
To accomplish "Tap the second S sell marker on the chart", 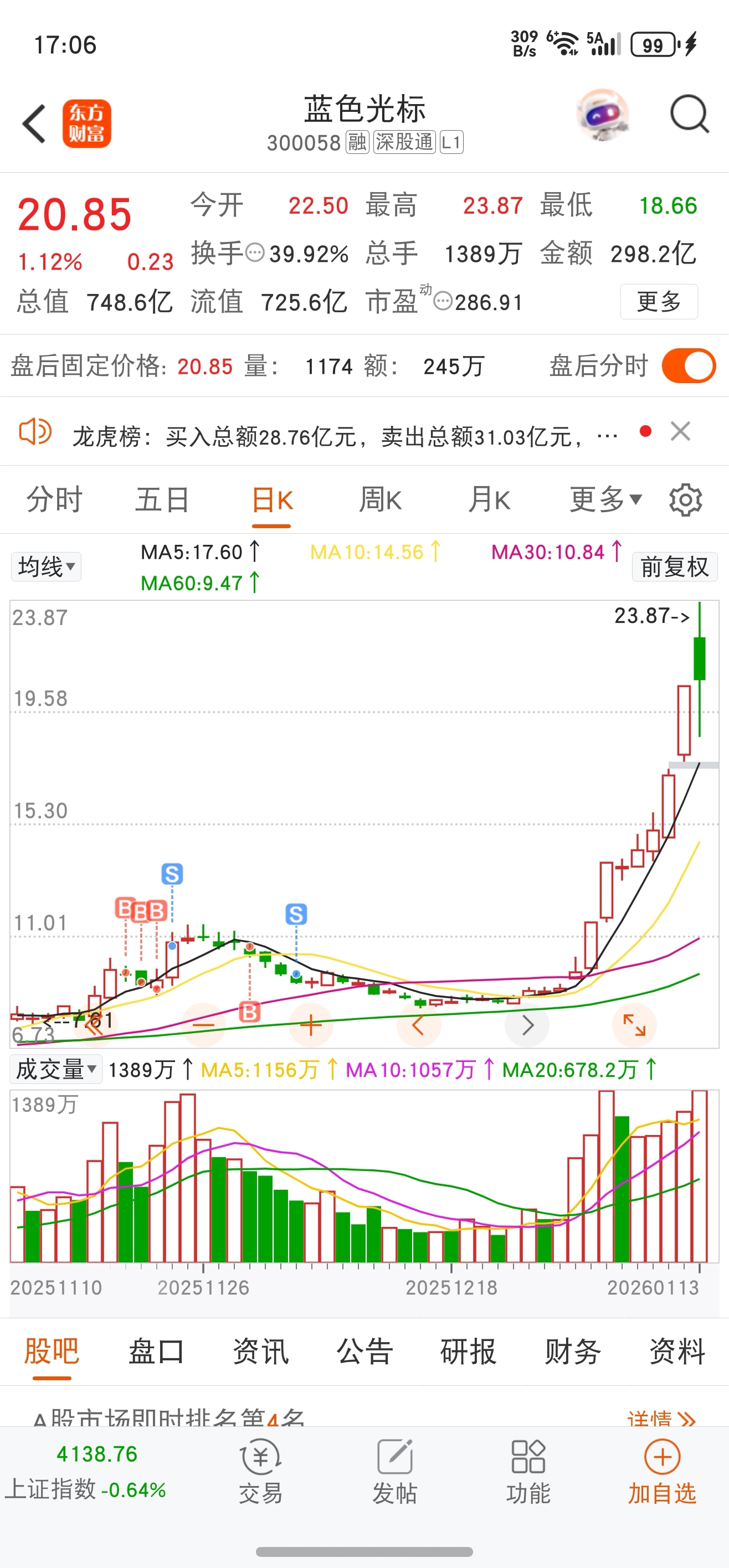I will (296, 914).
